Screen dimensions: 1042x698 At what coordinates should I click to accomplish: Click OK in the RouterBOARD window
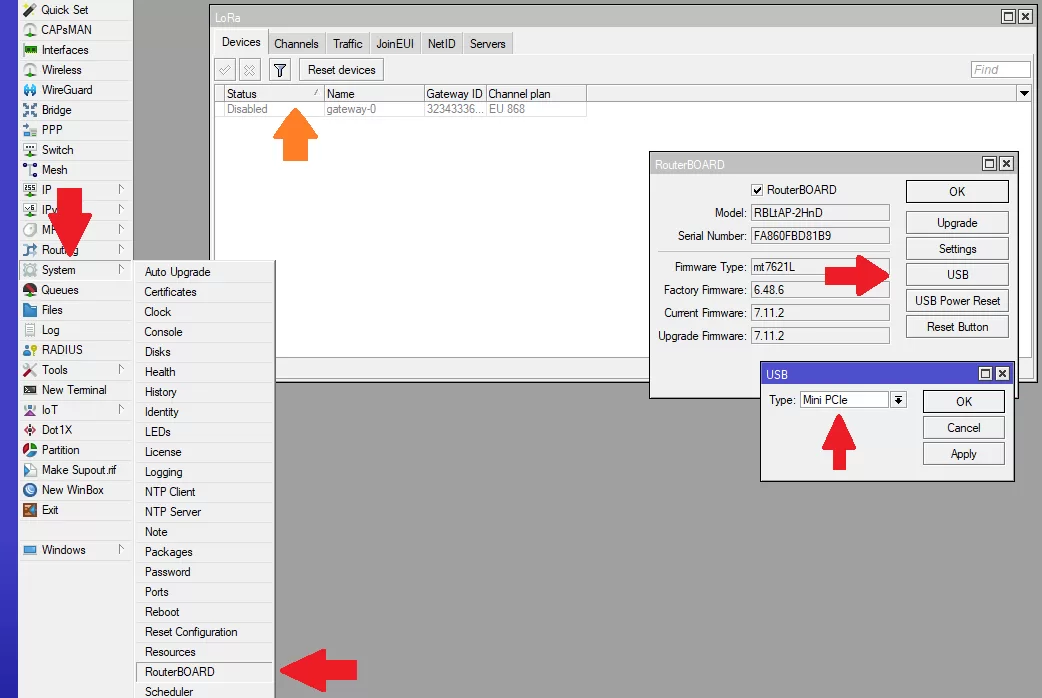pos(957,191)
